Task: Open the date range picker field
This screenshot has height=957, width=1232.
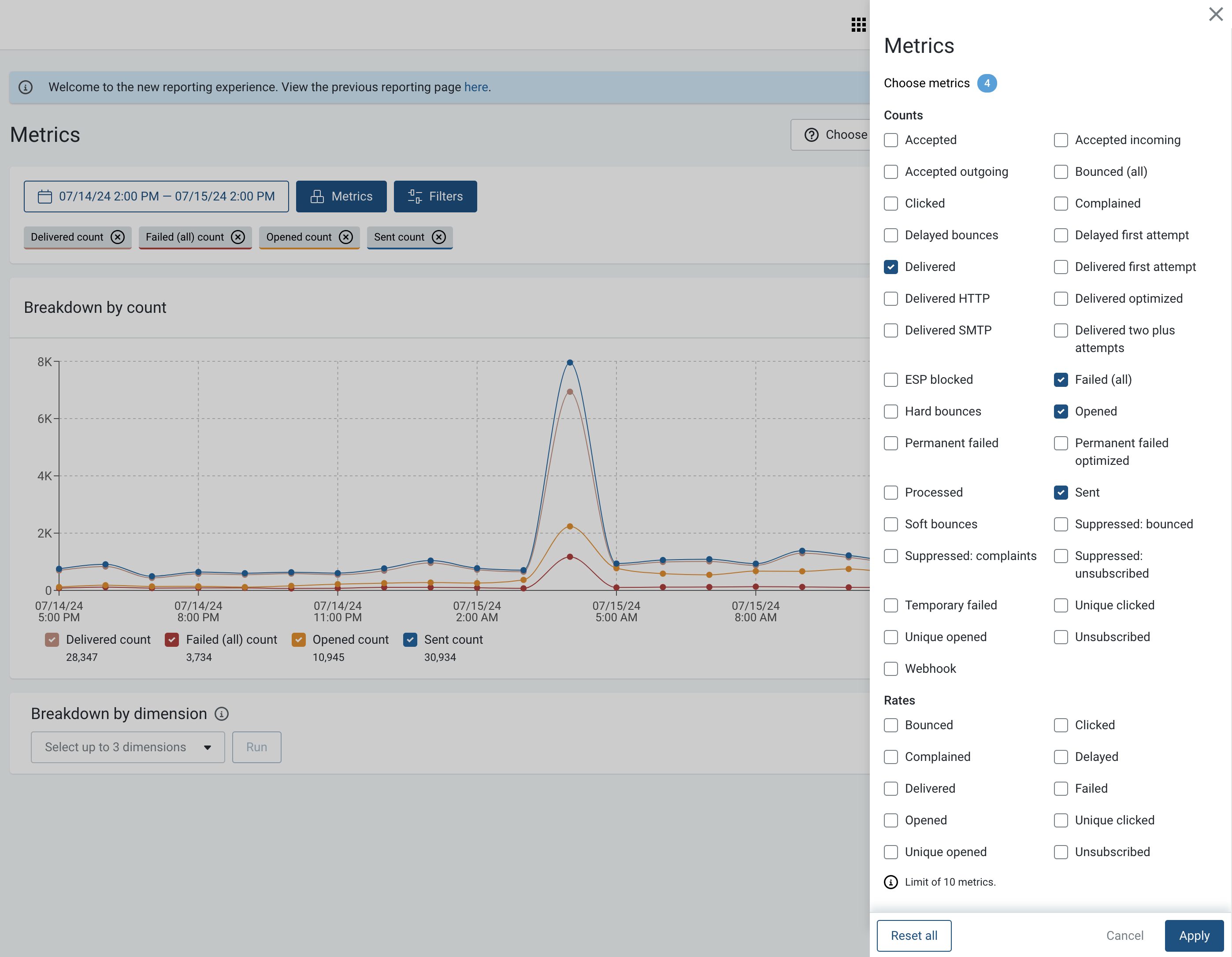Action: (156, 196)
